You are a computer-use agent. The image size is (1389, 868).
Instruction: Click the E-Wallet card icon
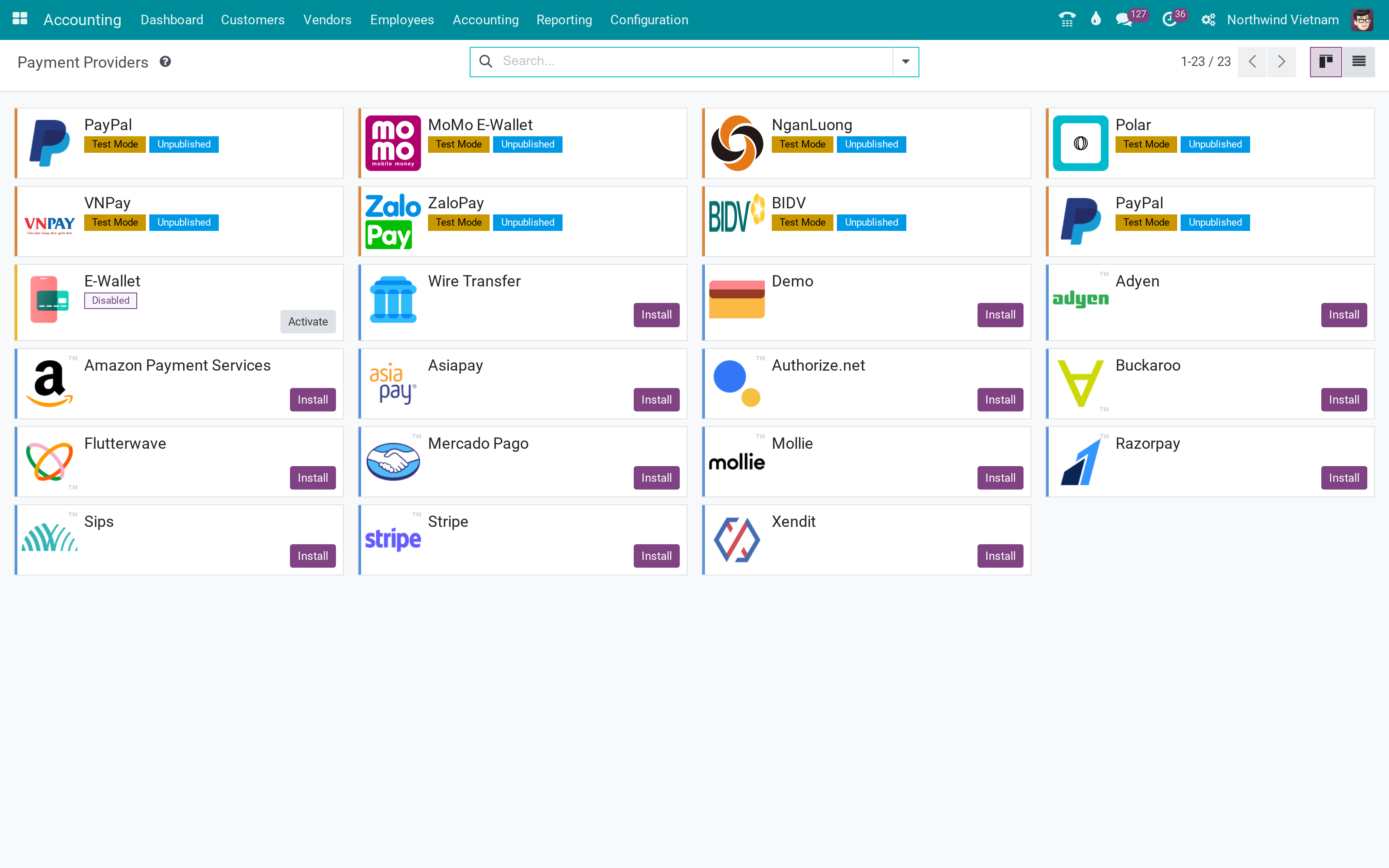[x=49, y=299]
